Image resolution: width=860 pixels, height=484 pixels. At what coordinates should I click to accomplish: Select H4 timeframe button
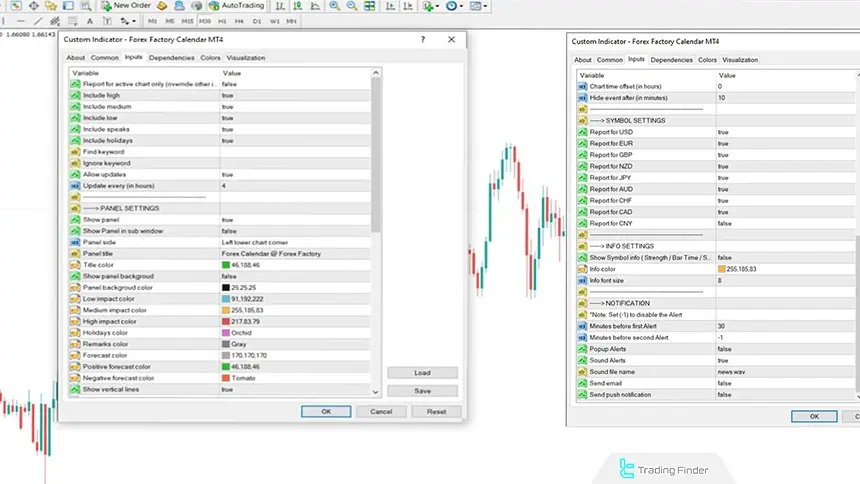tap(239, 21)
